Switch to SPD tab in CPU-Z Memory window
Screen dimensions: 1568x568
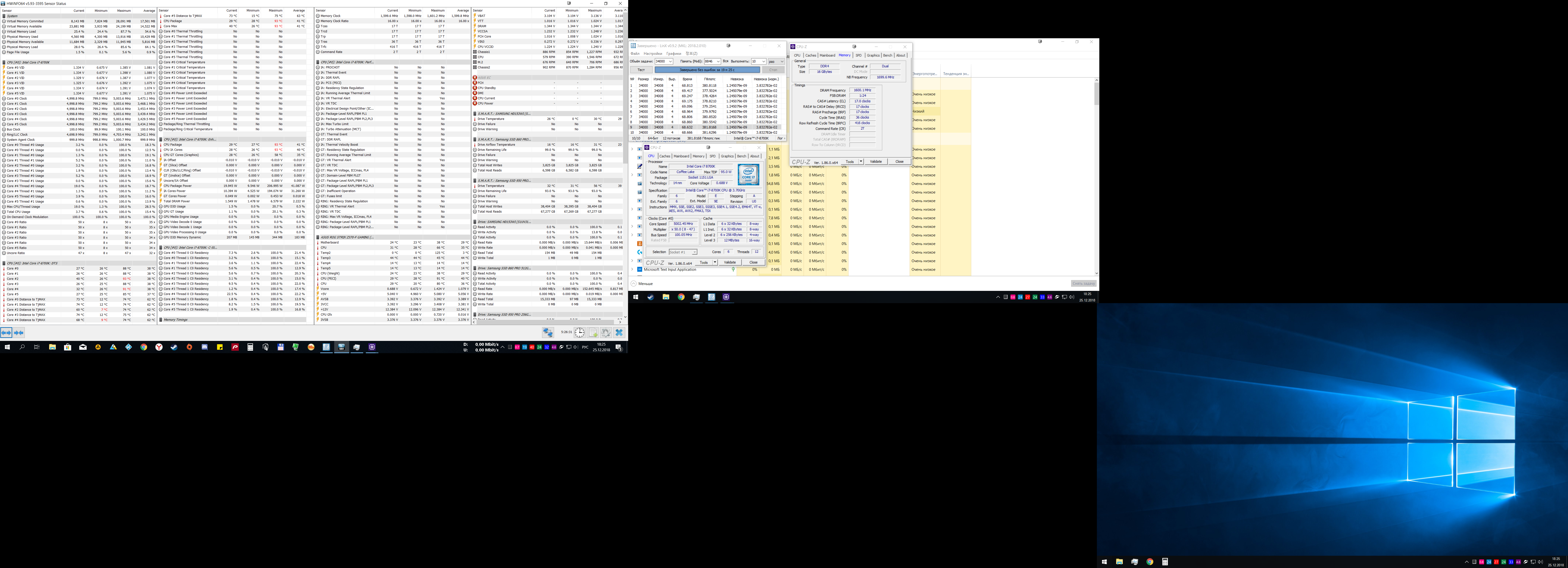tap(858, 55)
